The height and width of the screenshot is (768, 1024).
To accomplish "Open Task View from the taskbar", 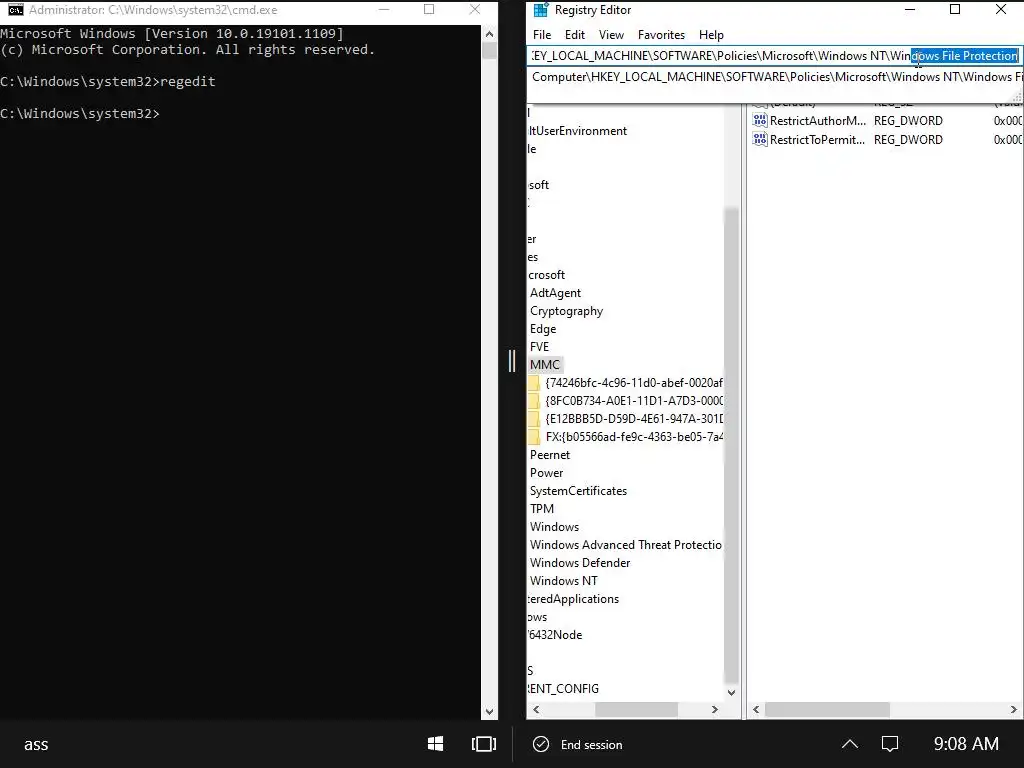I will tap(483, 744).
